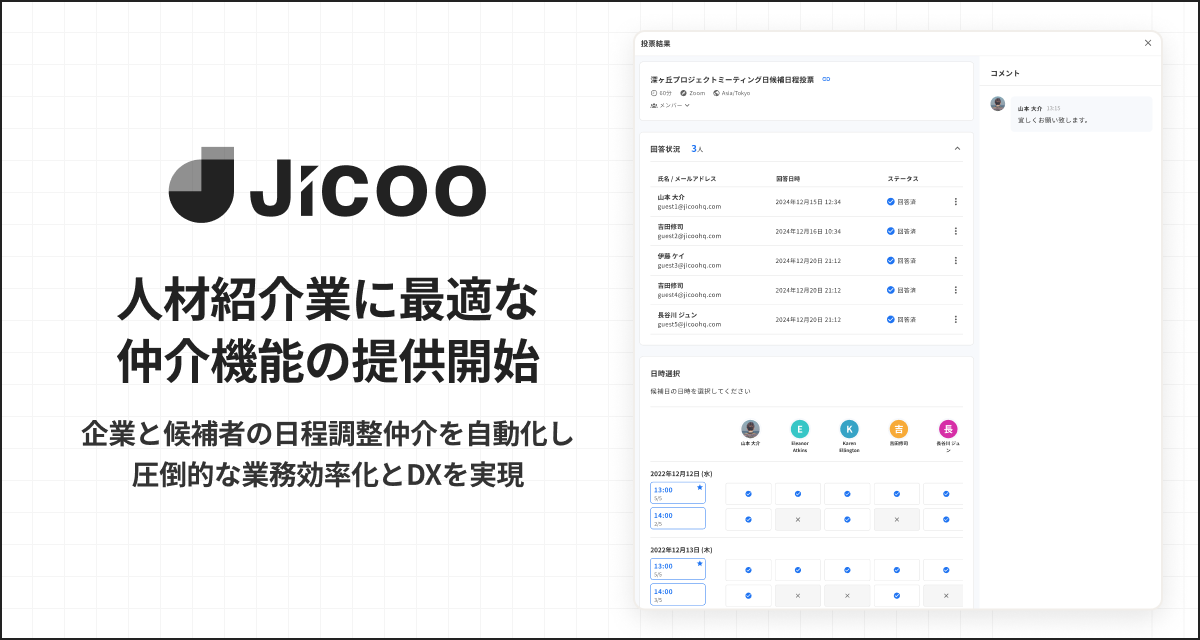
Task: Toggle 吉 column X cell for December 12 14:00
Action: [x=897, y=519]
